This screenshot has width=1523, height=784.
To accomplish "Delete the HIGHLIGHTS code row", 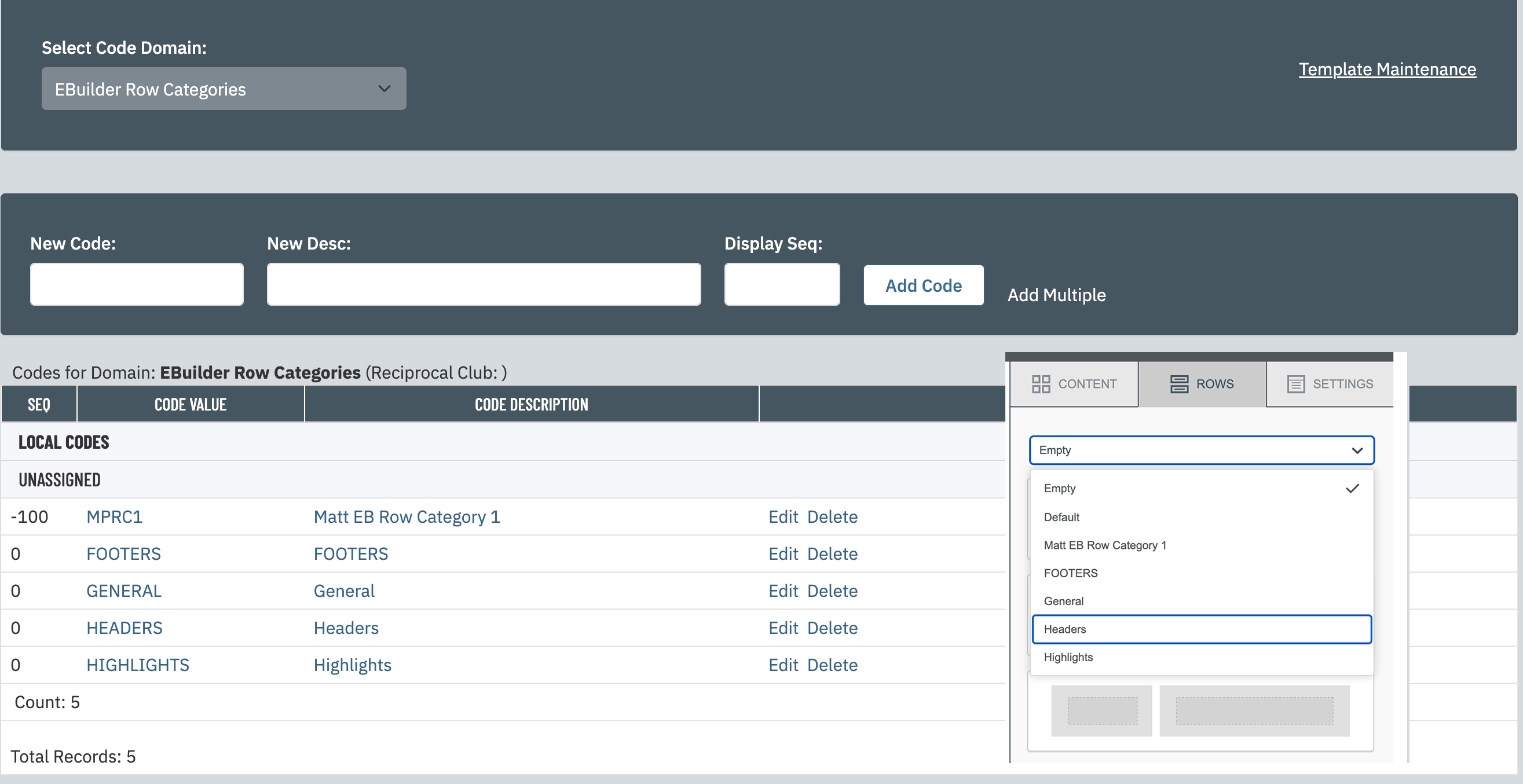I will (x=833, y=665).
